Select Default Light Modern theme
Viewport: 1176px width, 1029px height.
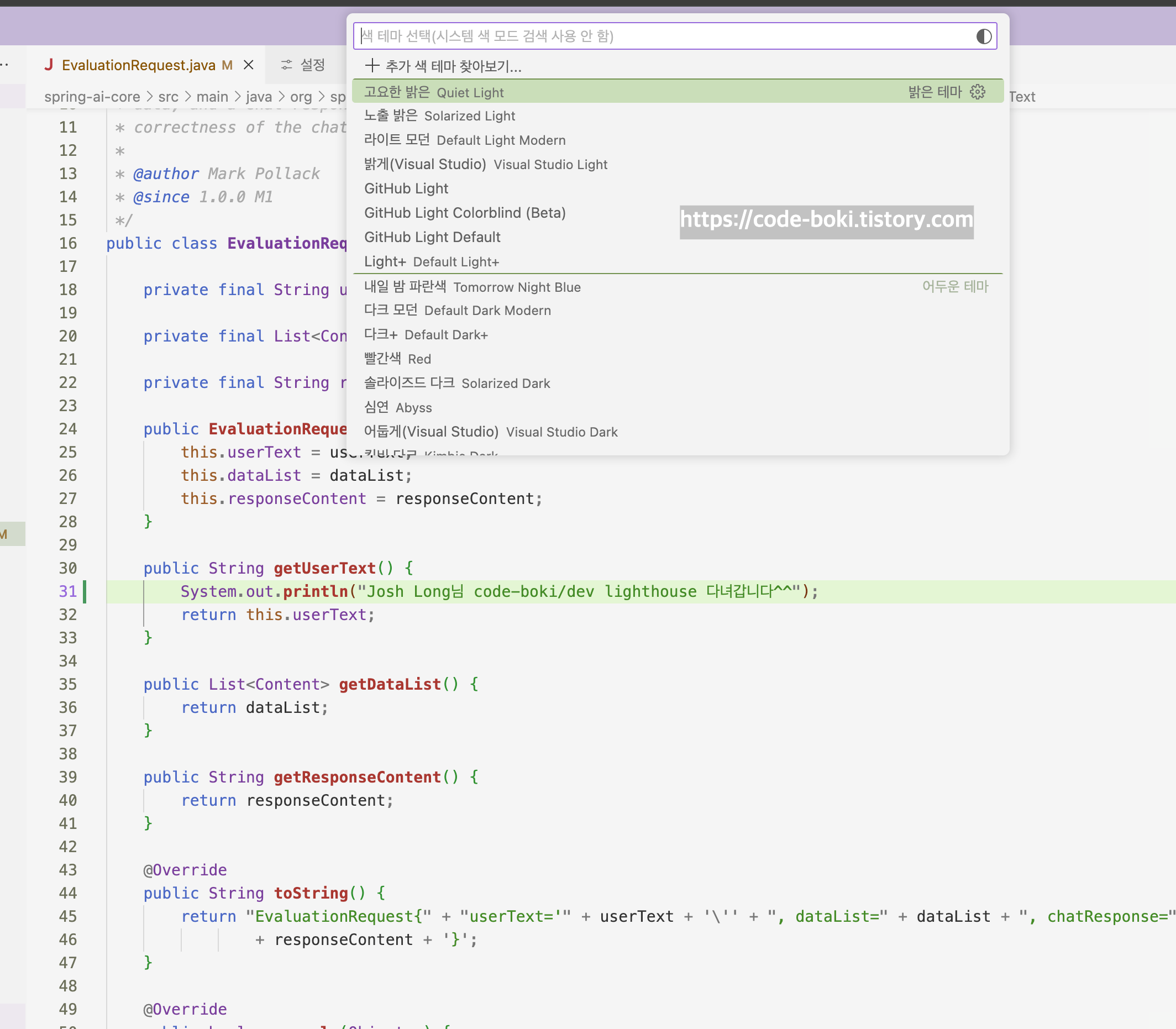[x=465, y=140]
